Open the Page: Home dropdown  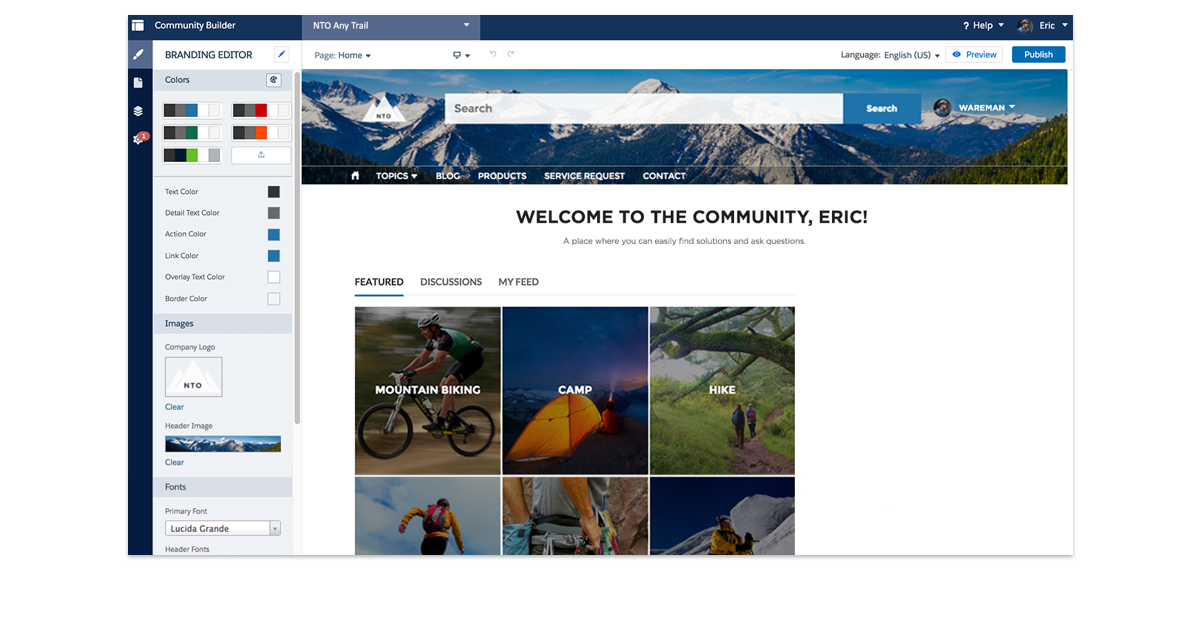point(342,56)
